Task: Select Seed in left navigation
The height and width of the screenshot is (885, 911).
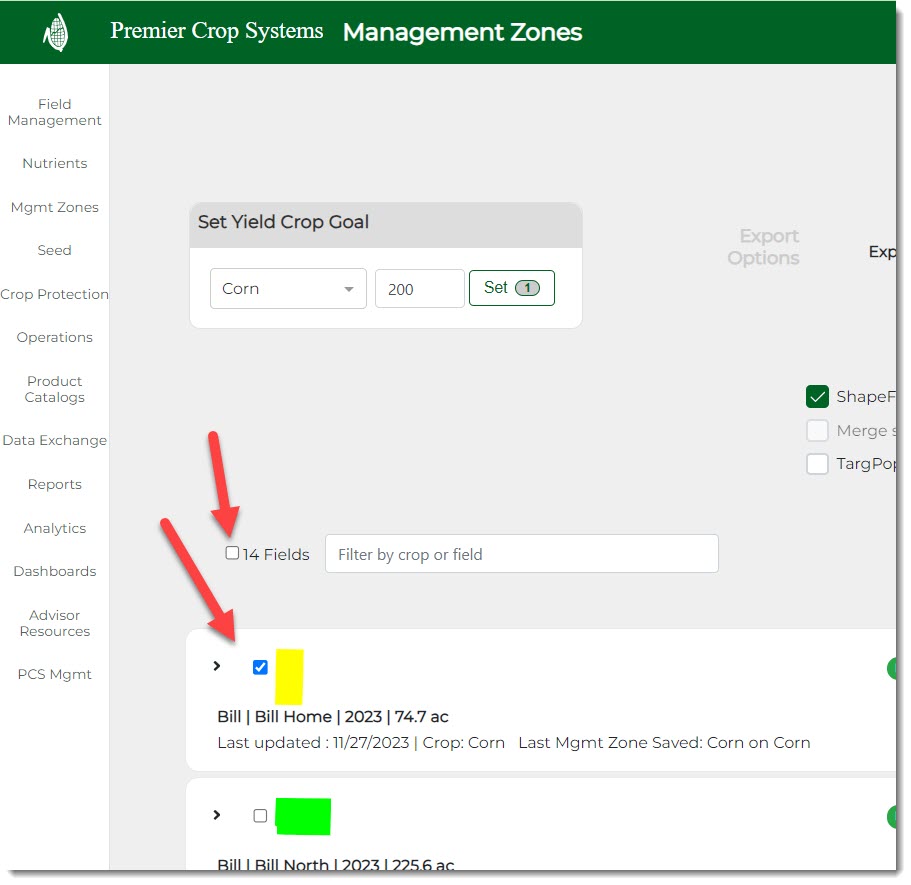Action: tap(55, 250)
